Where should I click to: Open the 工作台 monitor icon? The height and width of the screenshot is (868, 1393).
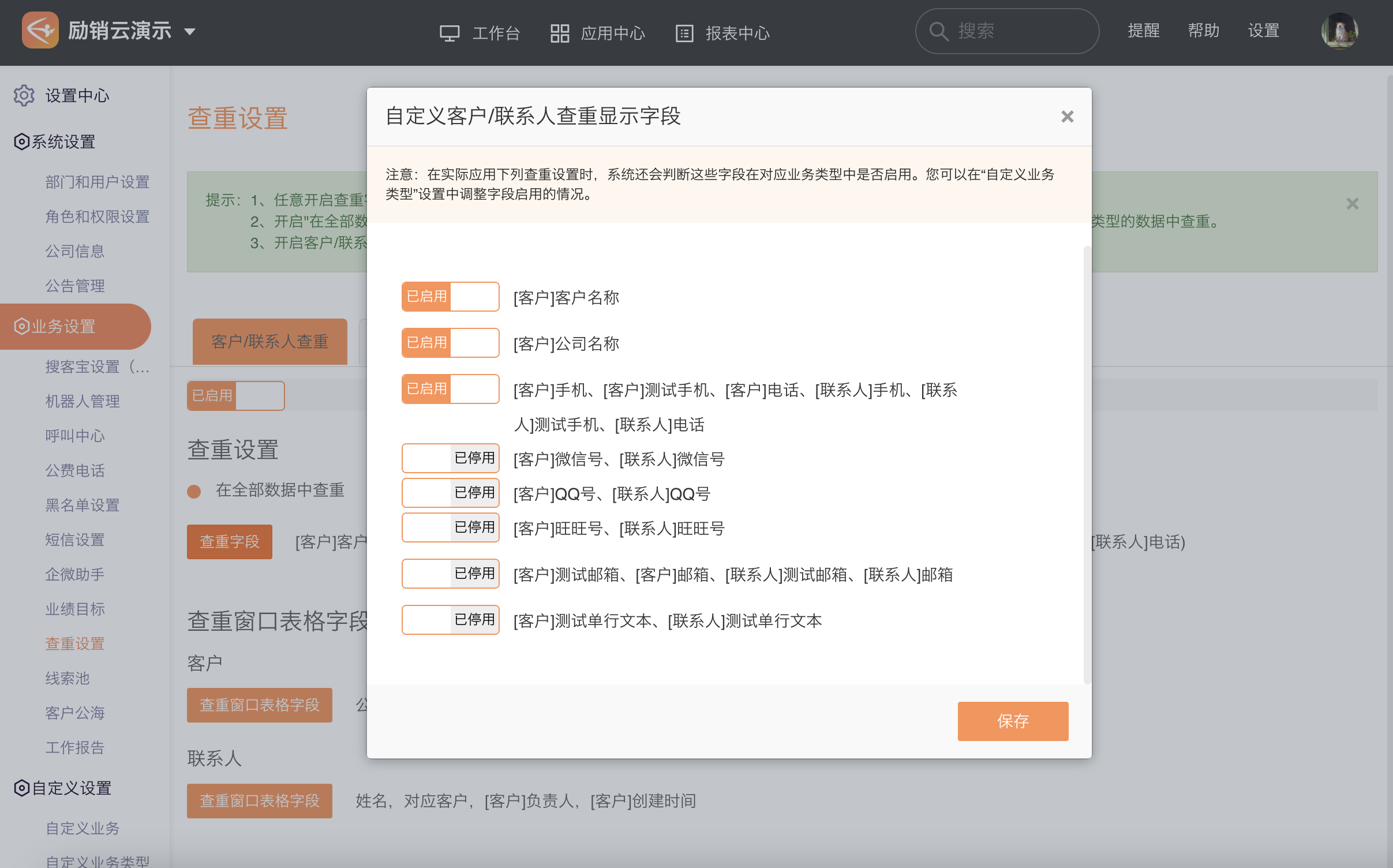450,33
